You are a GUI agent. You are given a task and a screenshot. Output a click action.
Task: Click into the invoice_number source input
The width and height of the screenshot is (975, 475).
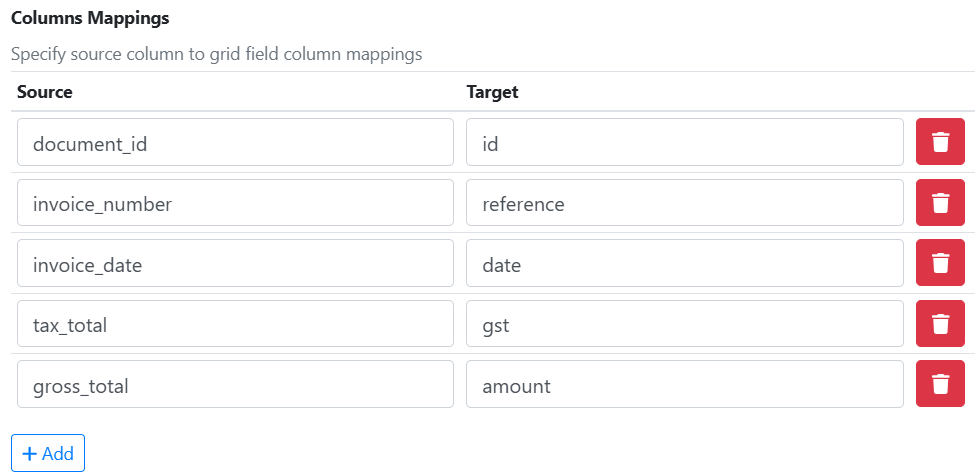click(235, 204)
